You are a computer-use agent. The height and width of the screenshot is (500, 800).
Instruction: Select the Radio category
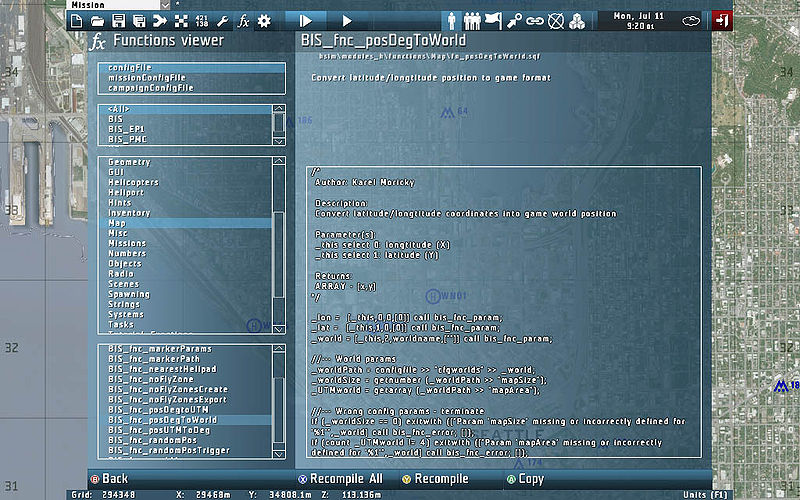pos(186,274)
